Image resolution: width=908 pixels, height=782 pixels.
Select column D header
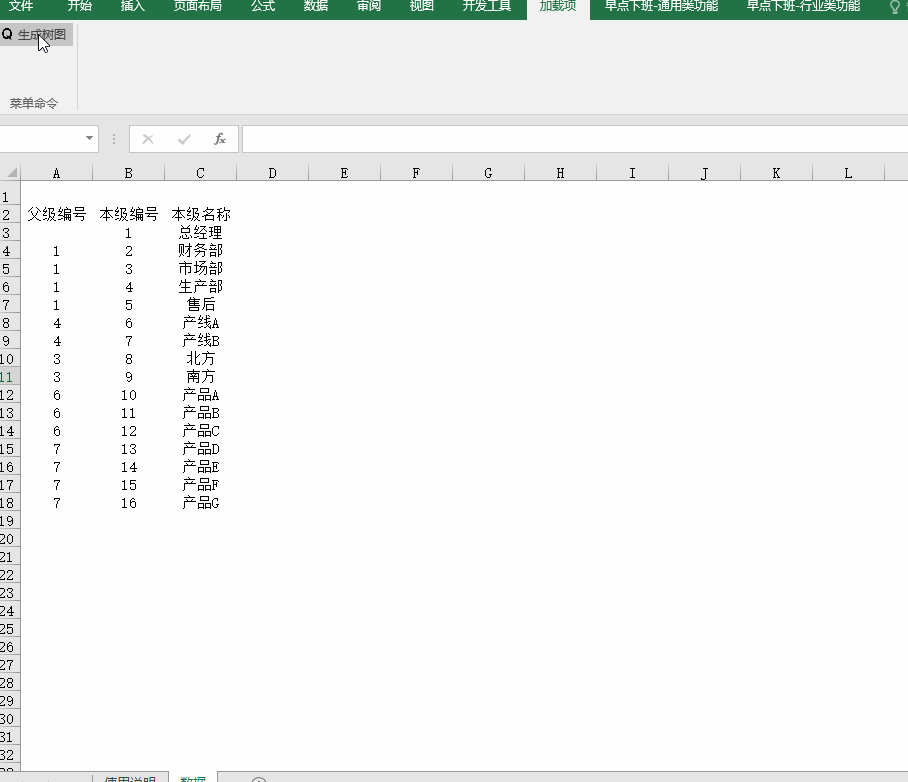click(272, 173)
